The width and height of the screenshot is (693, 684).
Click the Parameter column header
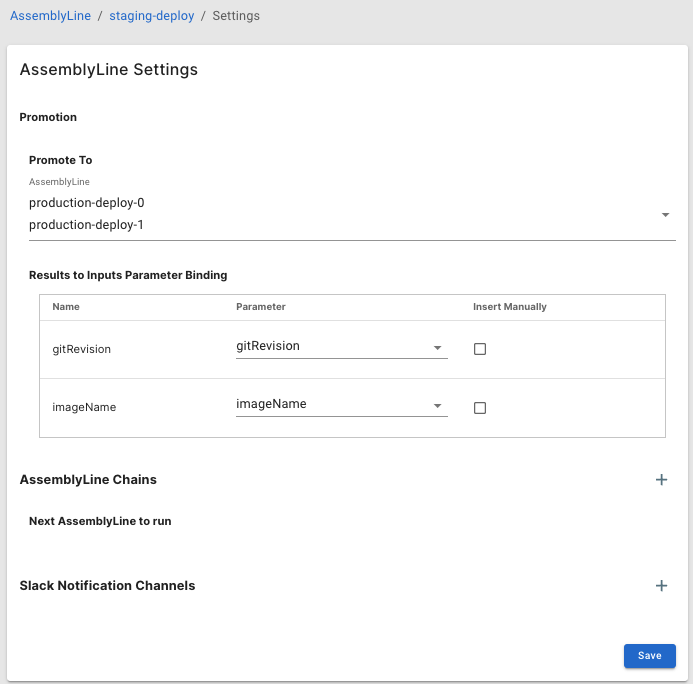(x=261, y=307)
